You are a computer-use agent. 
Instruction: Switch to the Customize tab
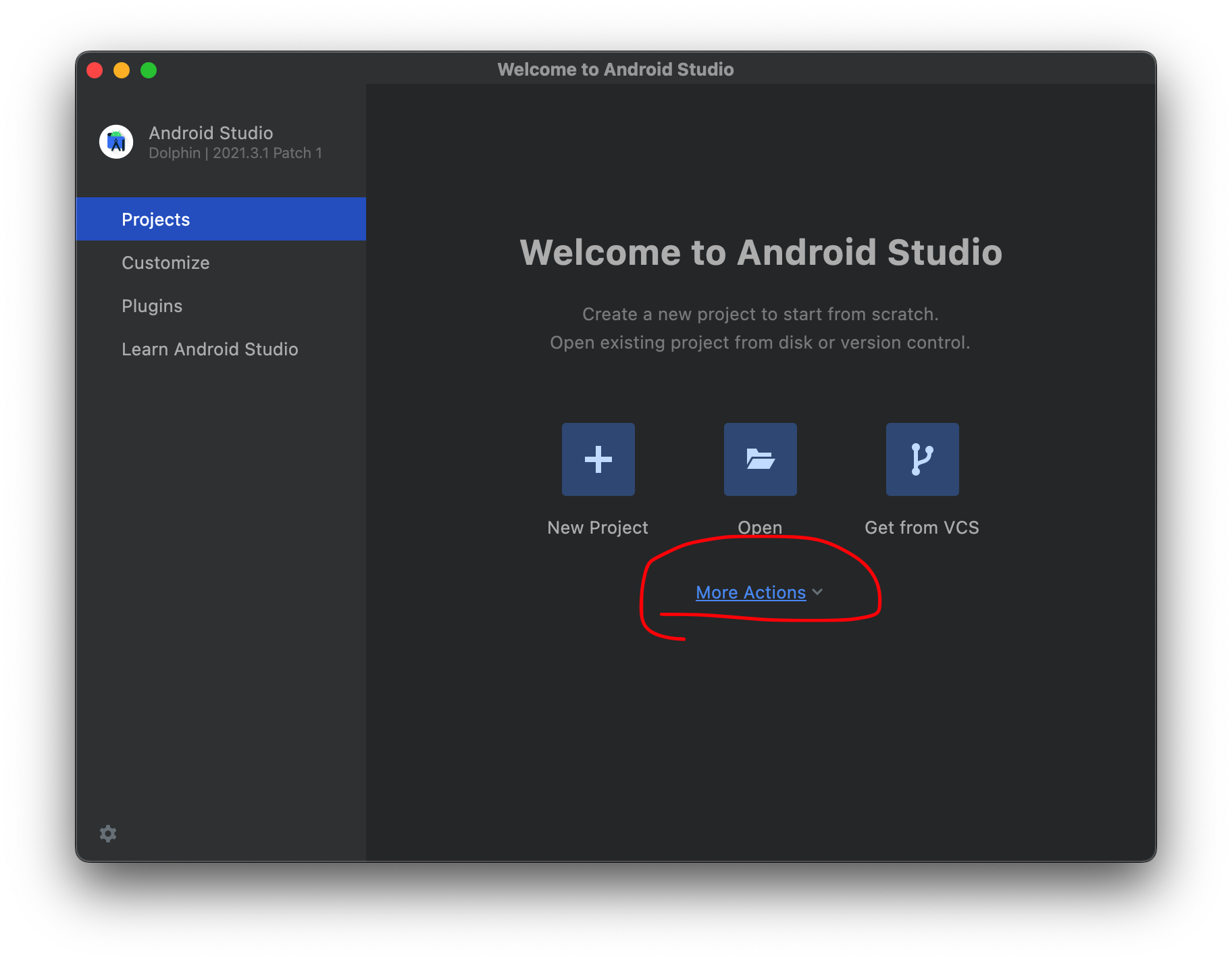click(x=221, y=262)
